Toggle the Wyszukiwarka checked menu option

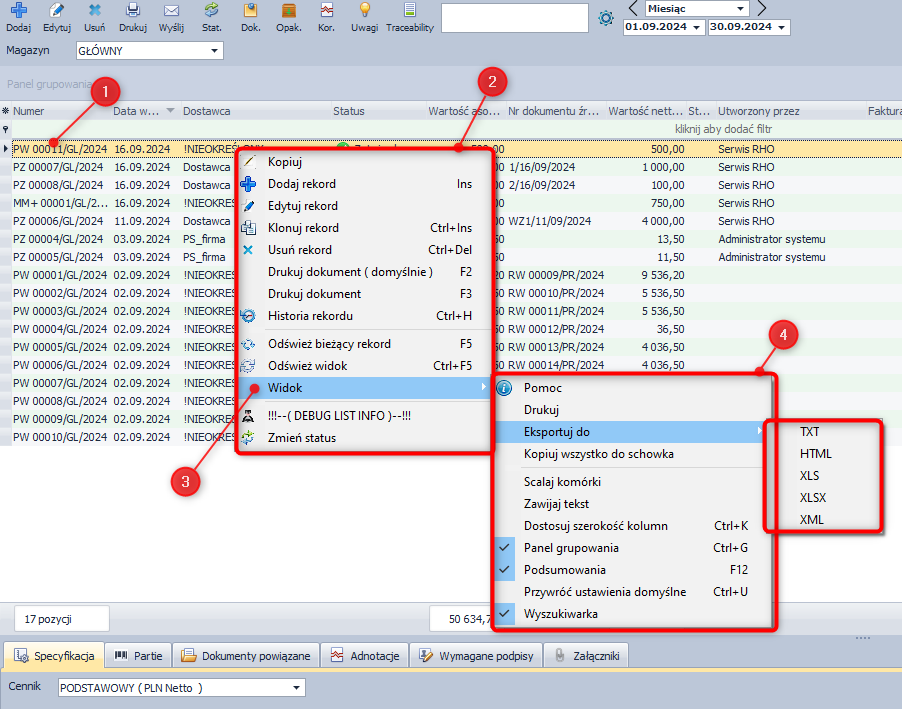click(561, 614)
